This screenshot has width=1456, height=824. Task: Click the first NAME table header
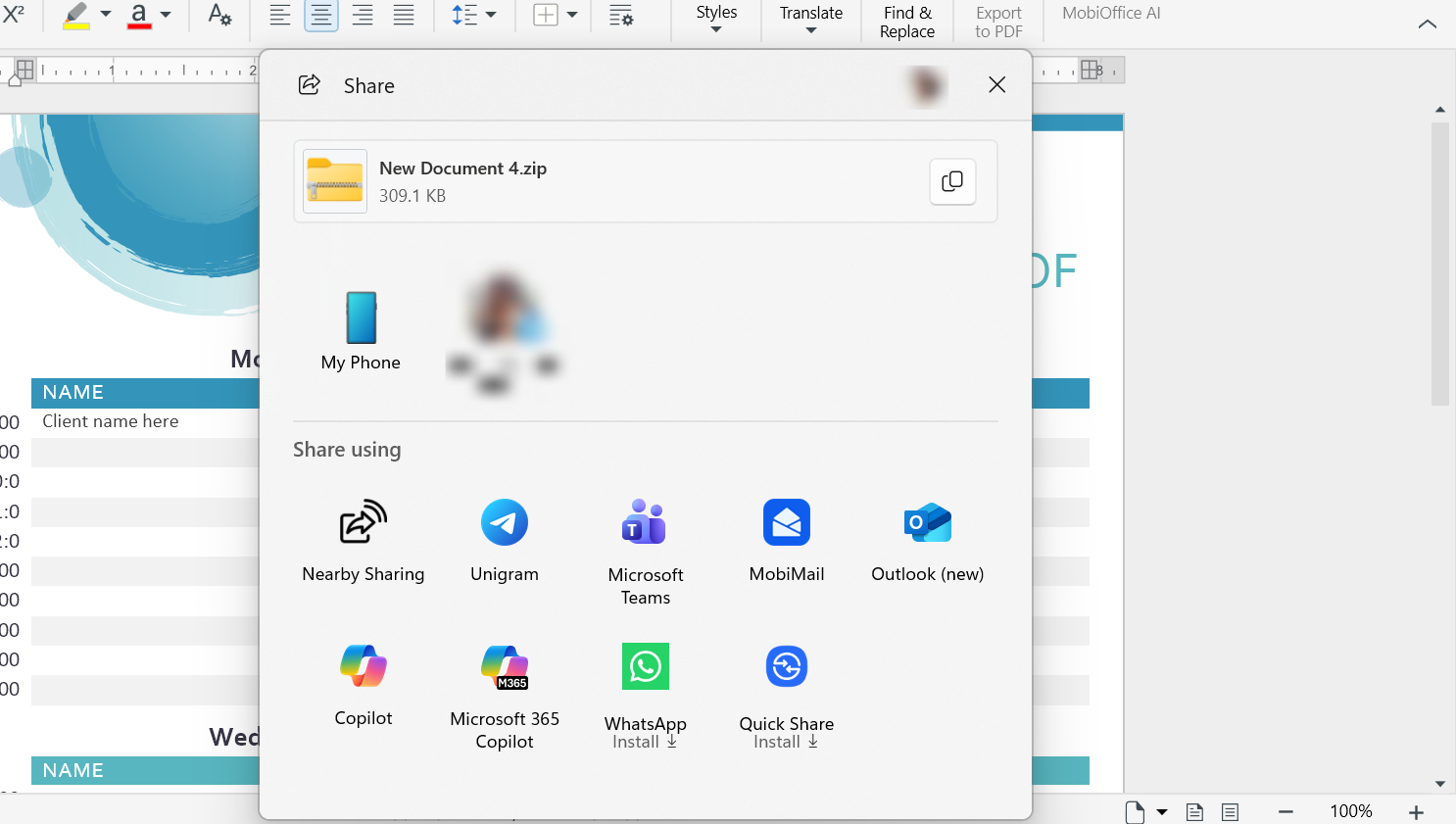click(73, 392)
